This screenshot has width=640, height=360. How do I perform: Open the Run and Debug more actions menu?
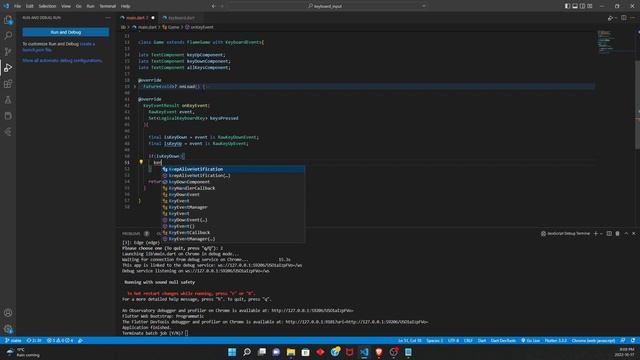[108, 18]
